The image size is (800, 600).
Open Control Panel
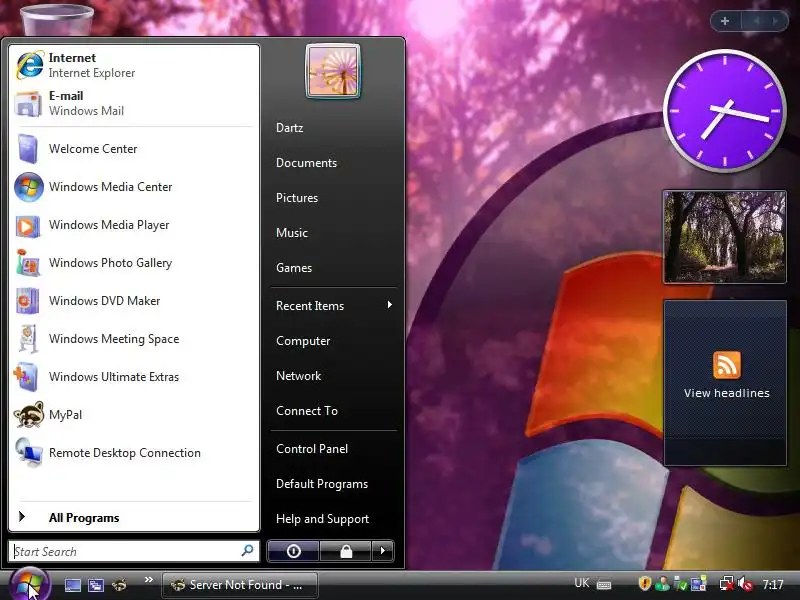(x=333, y=449)
